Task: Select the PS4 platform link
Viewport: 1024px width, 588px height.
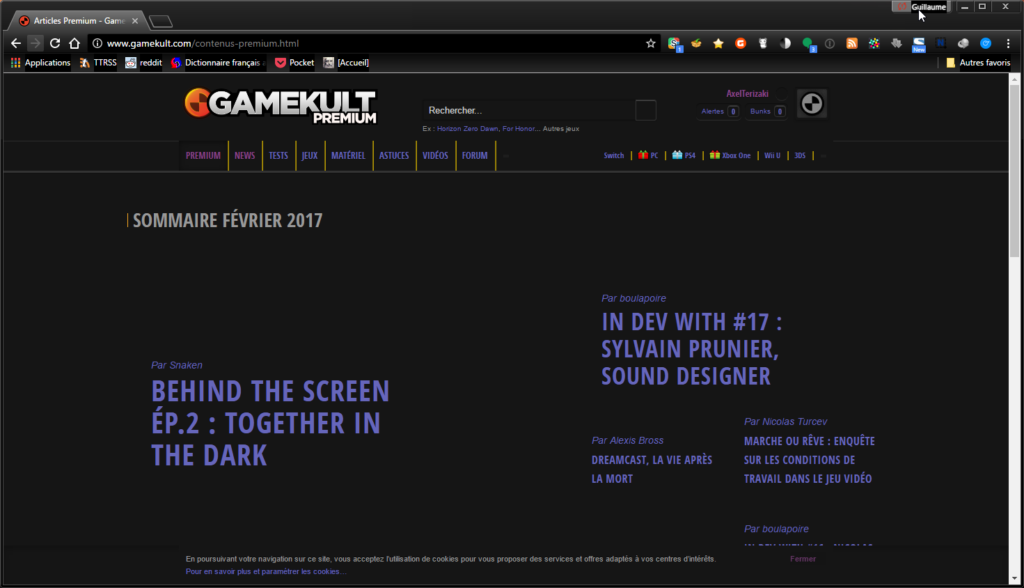Action: (684, 155)
